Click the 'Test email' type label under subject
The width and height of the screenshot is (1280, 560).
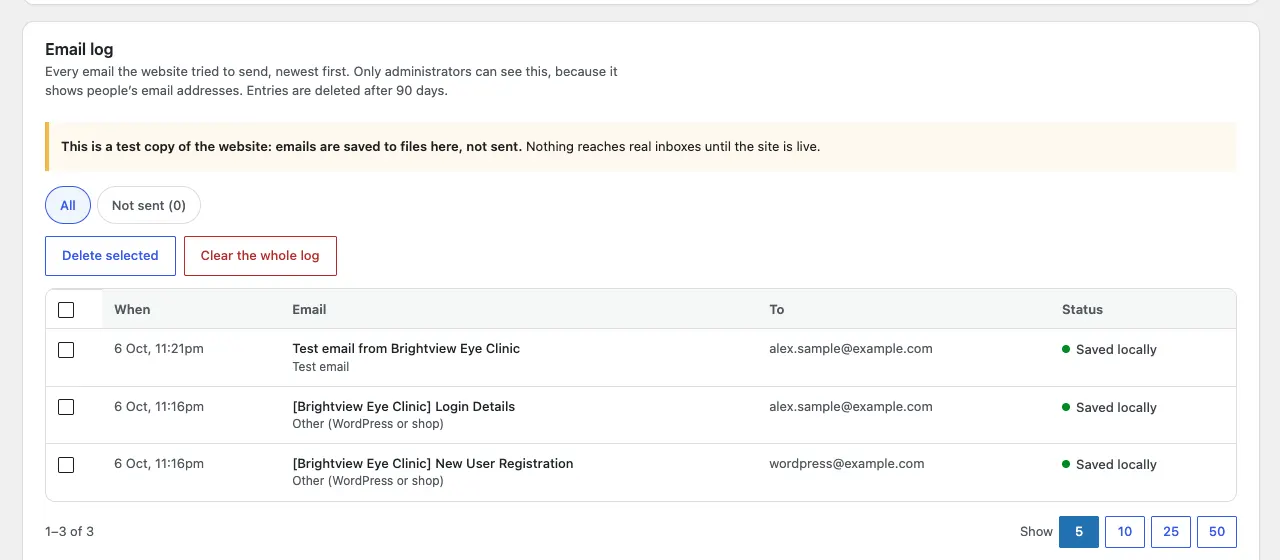[321, 367]
